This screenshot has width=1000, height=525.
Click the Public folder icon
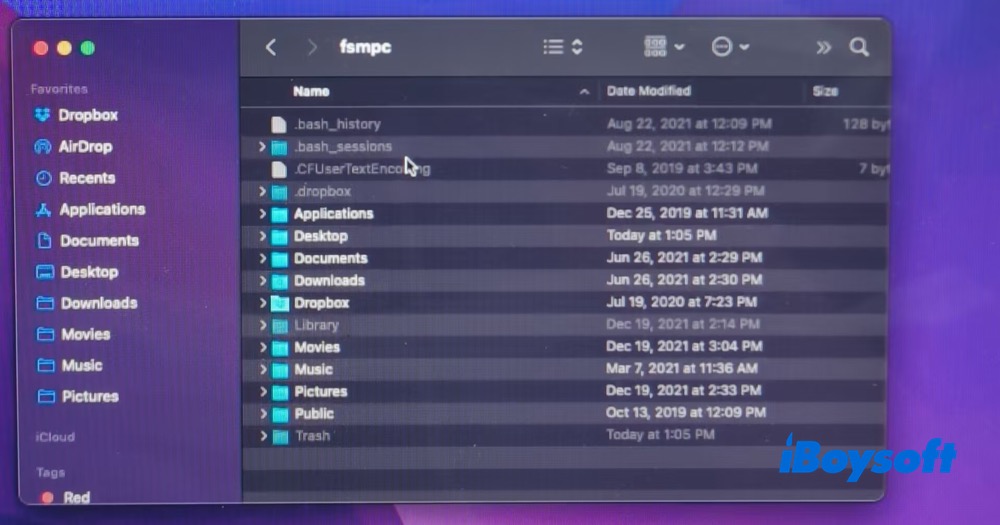[280, 415]
